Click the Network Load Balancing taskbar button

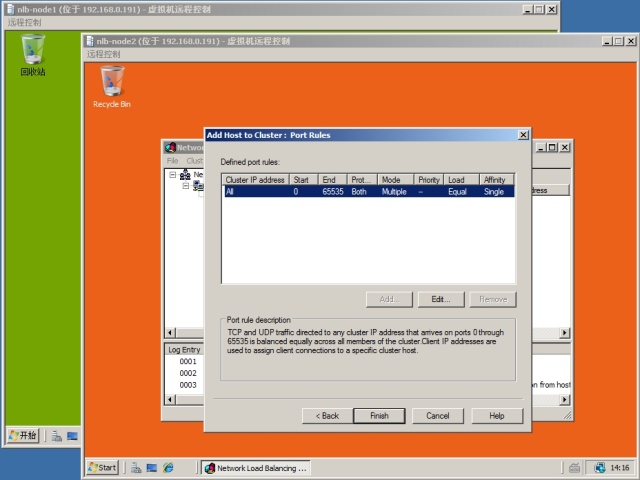[x=256, y=467]
